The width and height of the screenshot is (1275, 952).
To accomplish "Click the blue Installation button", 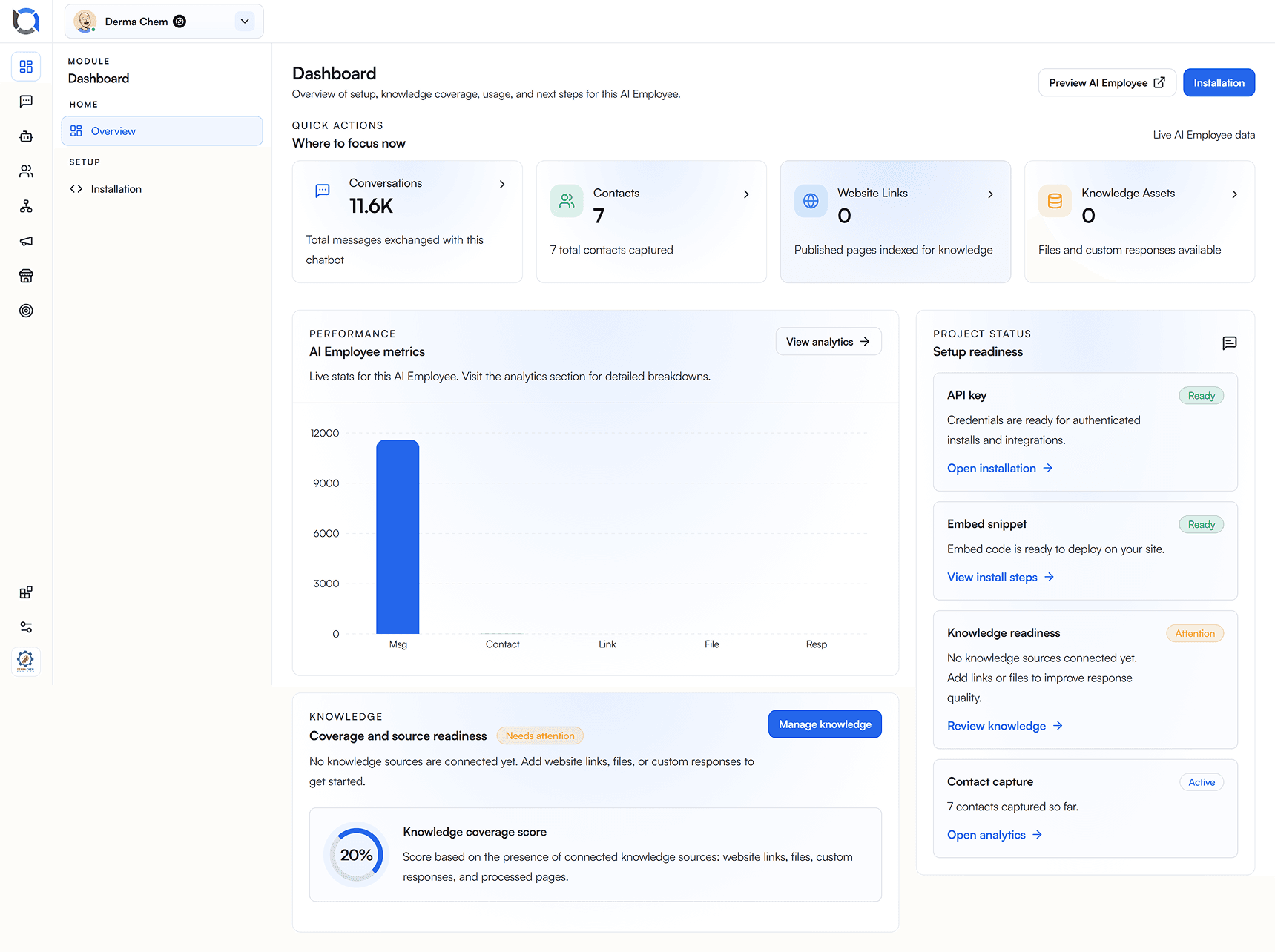I will pyautogui.click(x=1219, y=83).
